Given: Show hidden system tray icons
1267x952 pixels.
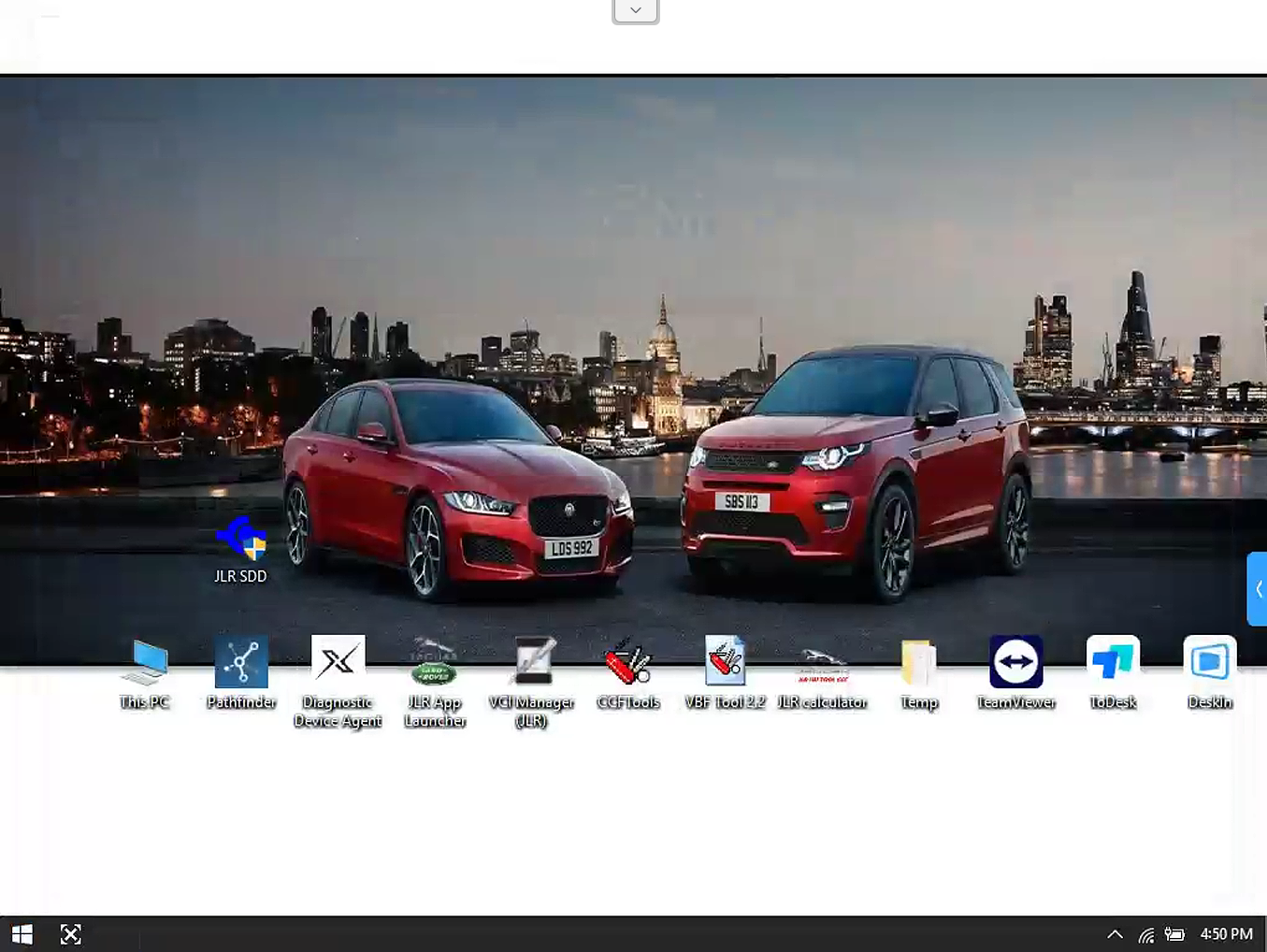Looking at the screenshot, I should (x=1115, y=934).
